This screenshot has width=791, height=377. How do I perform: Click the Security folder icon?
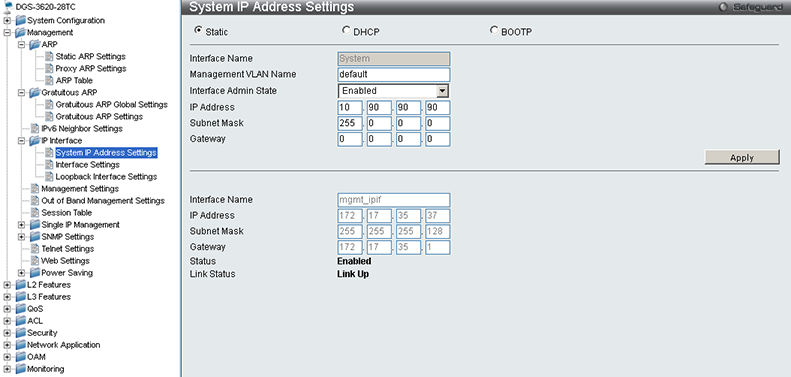[20, 333]
